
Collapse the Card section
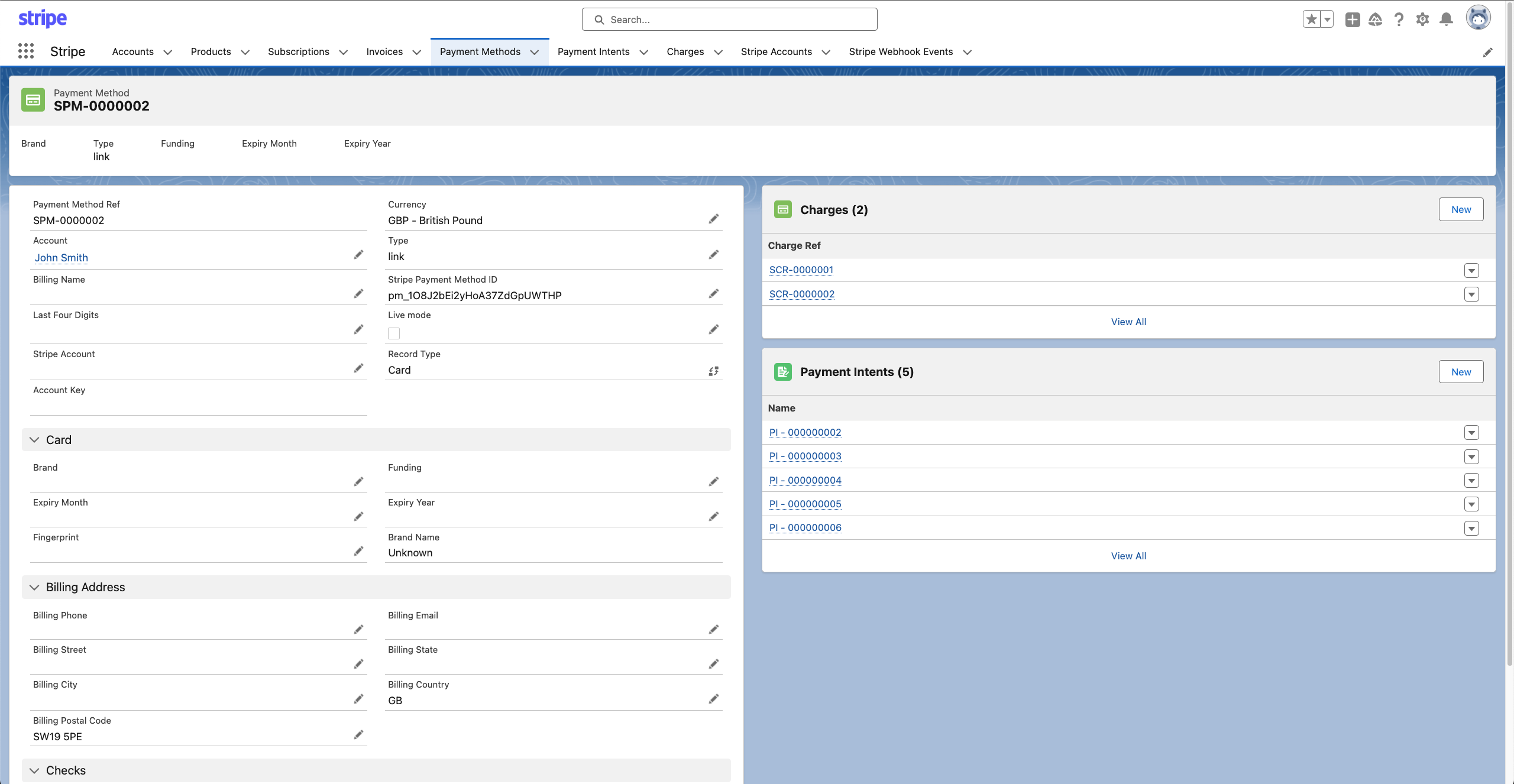pos(34,440)
